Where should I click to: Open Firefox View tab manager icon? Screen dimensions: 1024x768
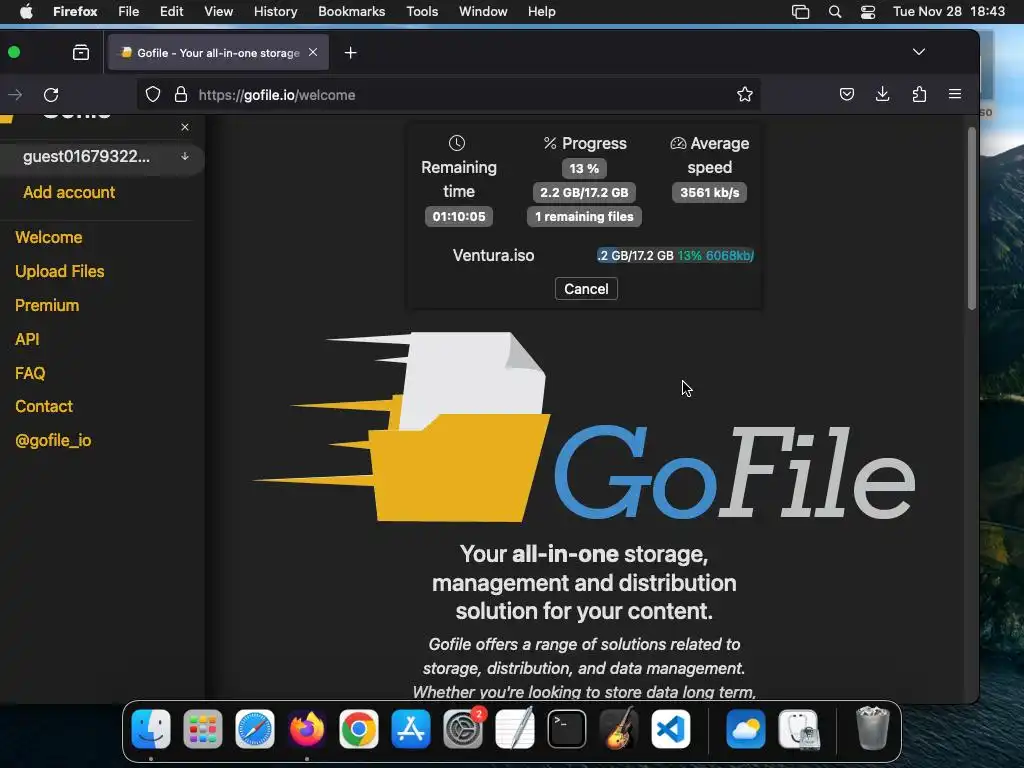click(81, 52)
